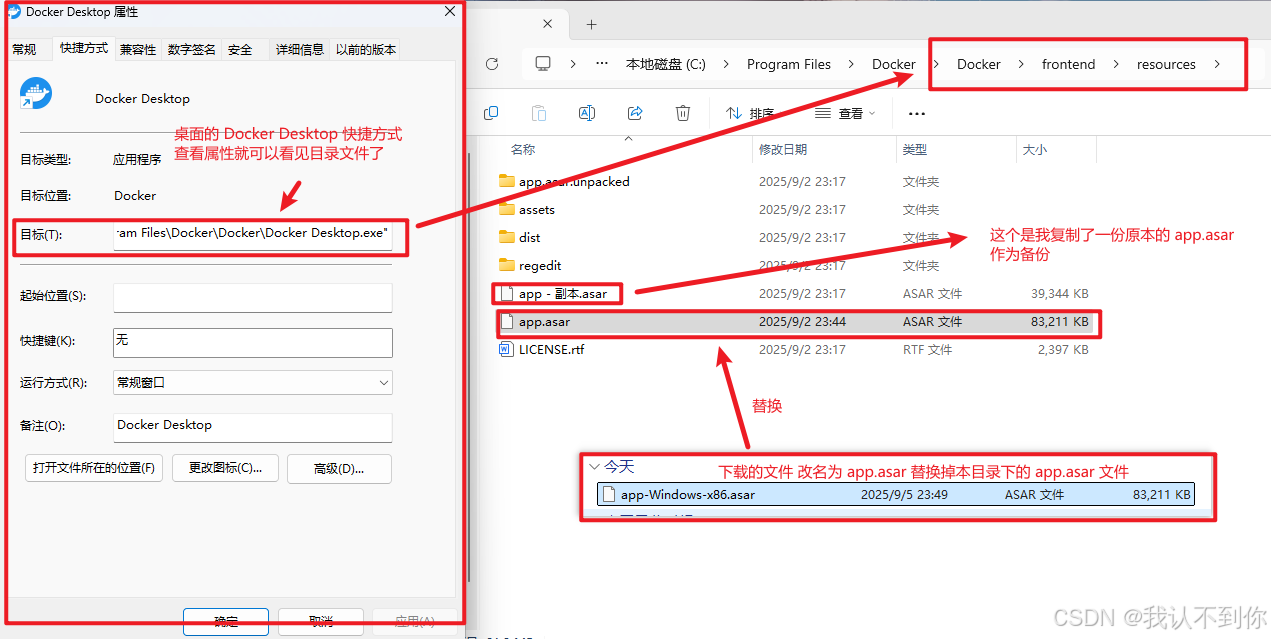Open the address bar ellipsis for hidden folders
Viewport: 1271px width, 639px height.
click(x=601, y=64)
